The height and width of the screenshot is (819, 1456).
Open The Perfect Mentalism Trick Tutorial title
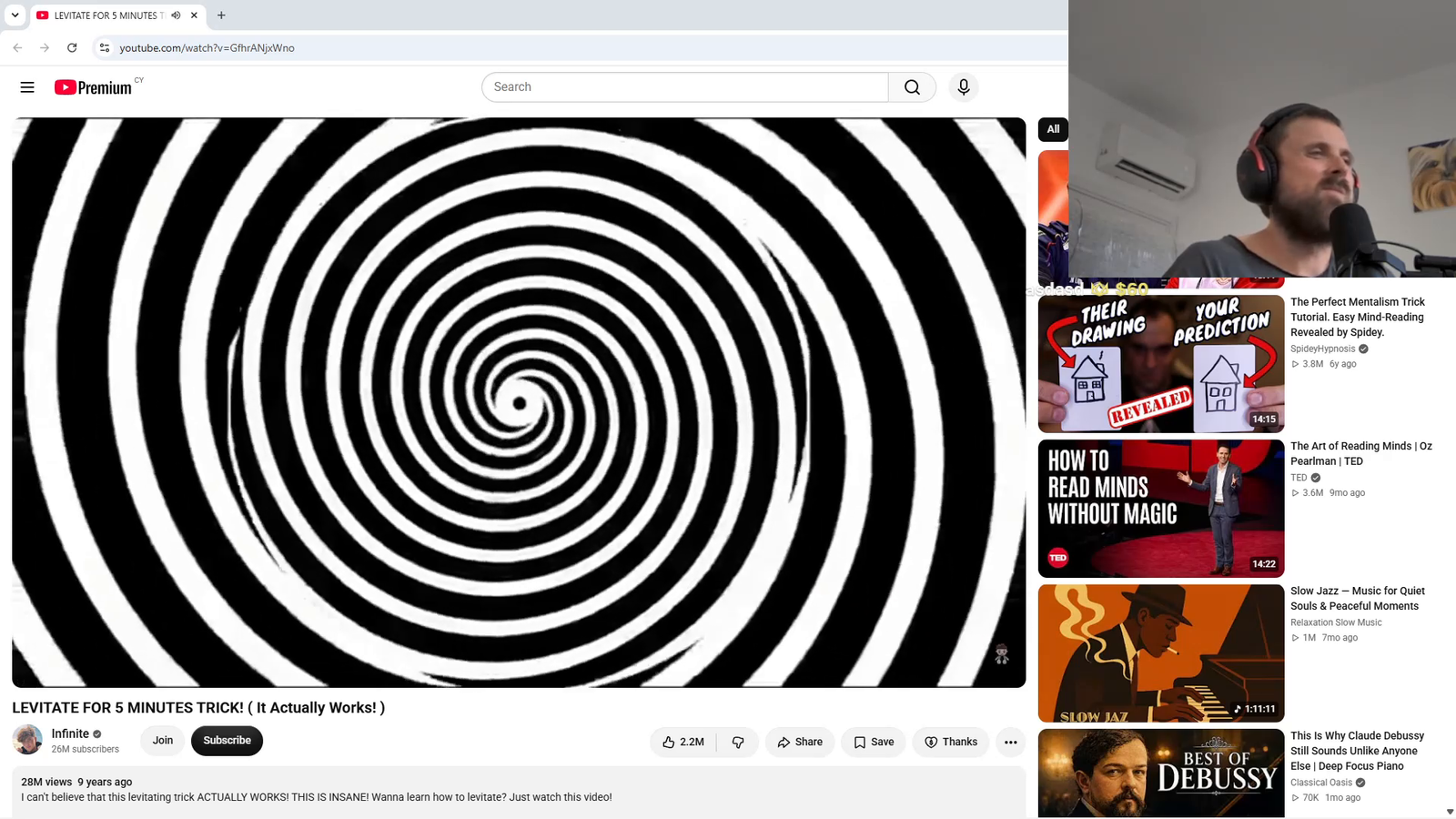click(x=1358, y=318)
